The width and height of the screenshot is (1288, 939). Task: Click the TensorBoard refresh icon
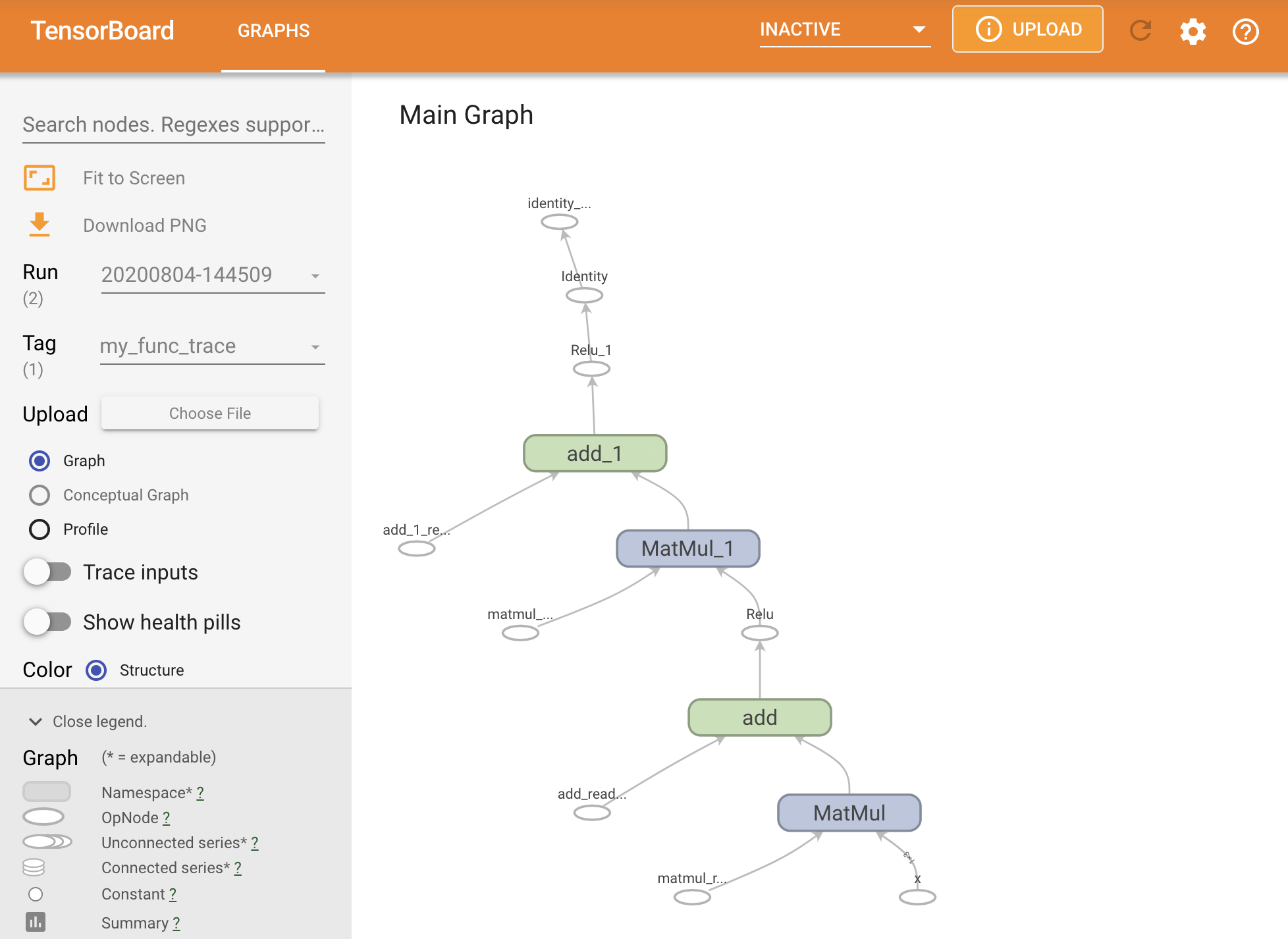tap(1142, 29)
